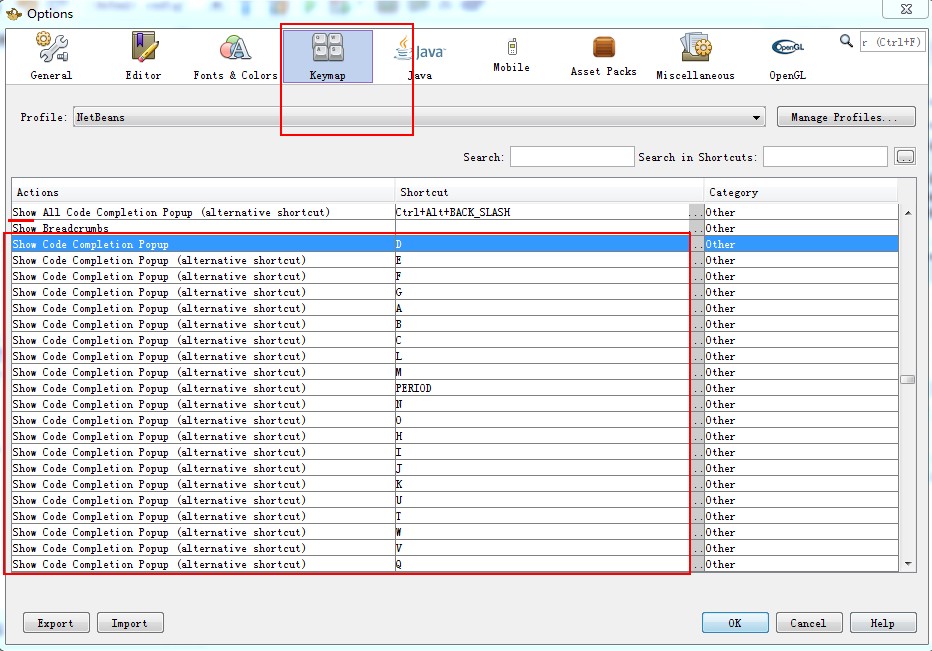Click the Cancel button

click(809, 623)
